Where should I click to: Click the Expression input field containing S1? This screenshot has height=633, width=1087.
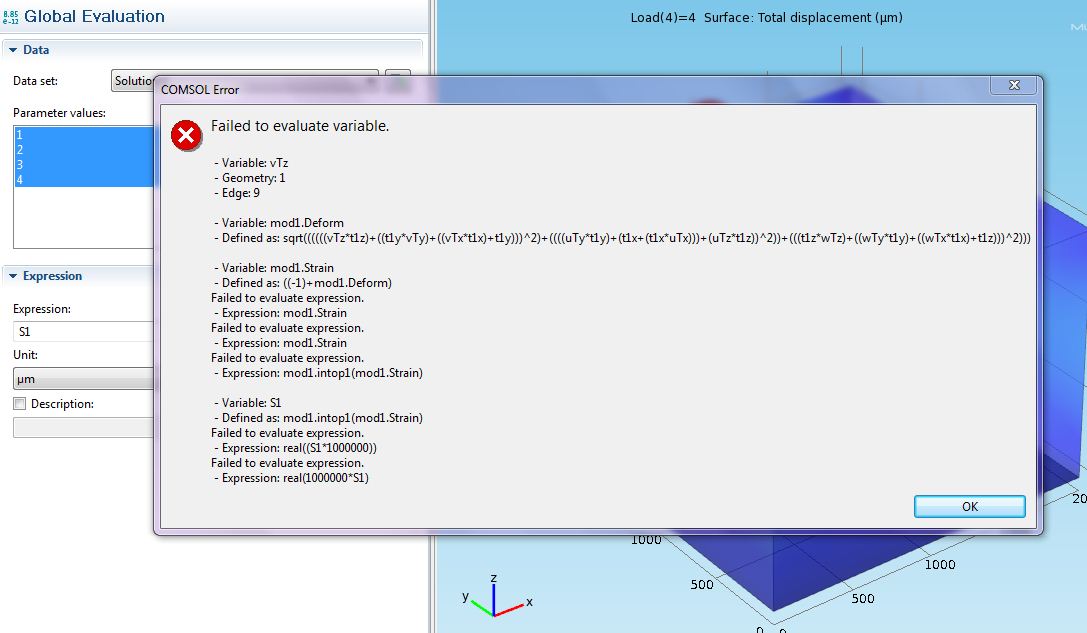point(80,331)
